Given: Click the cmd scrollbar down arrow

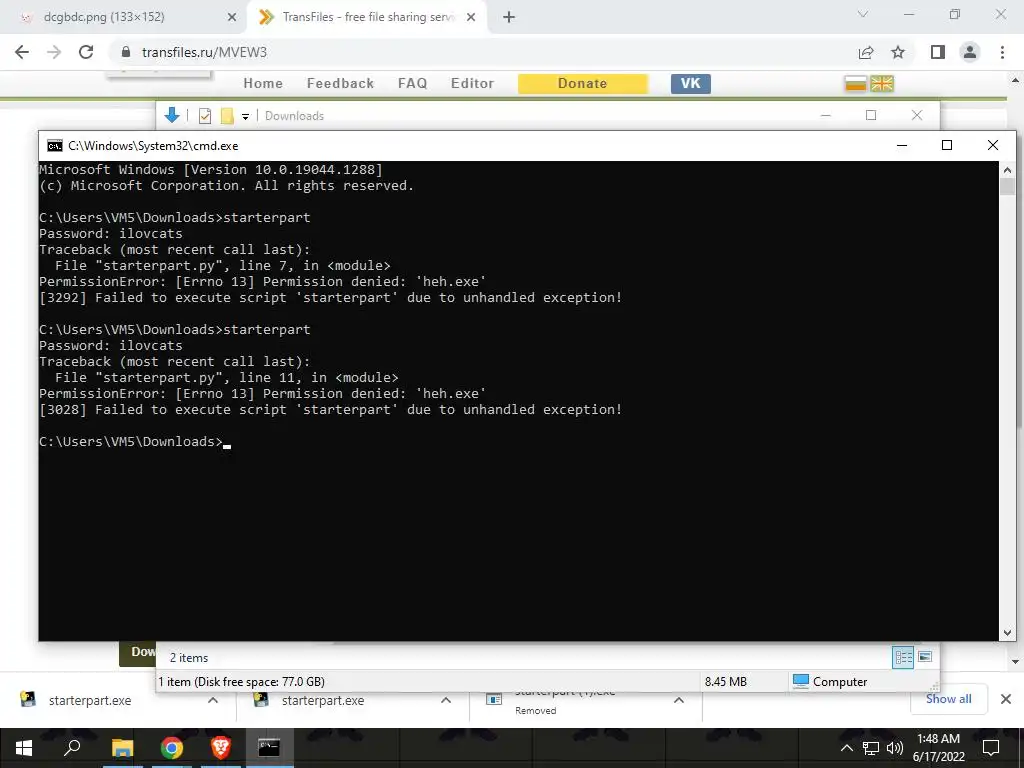Looking at the screenshot, I should pos(1007,632).
